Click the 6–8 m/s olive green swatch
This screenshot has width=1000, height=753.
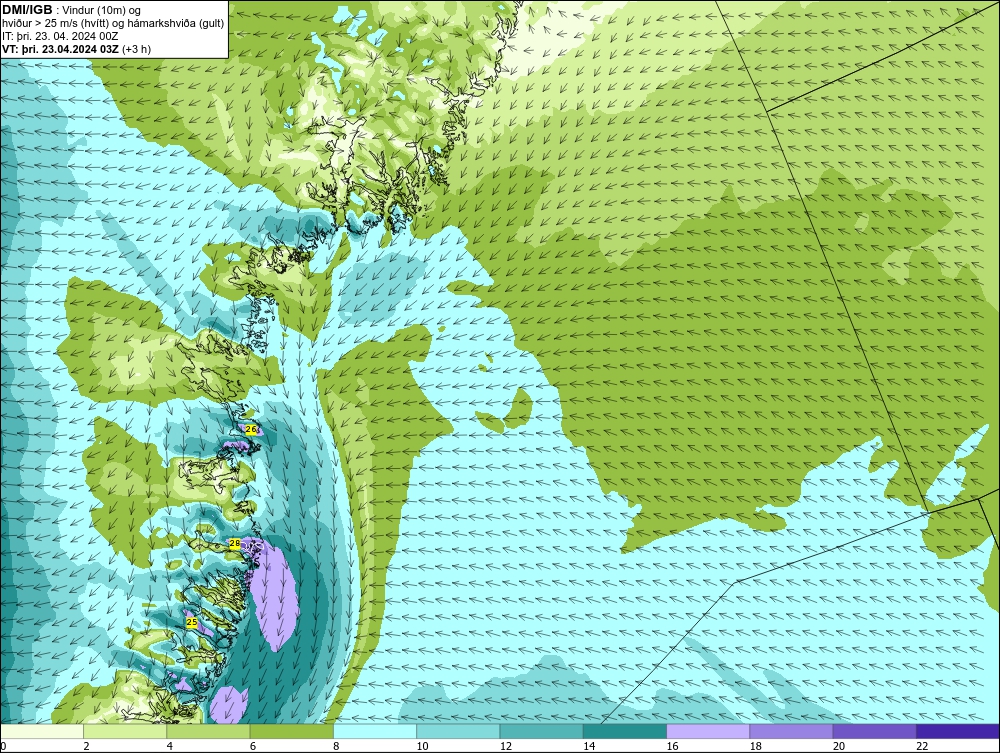click(291, 731)
